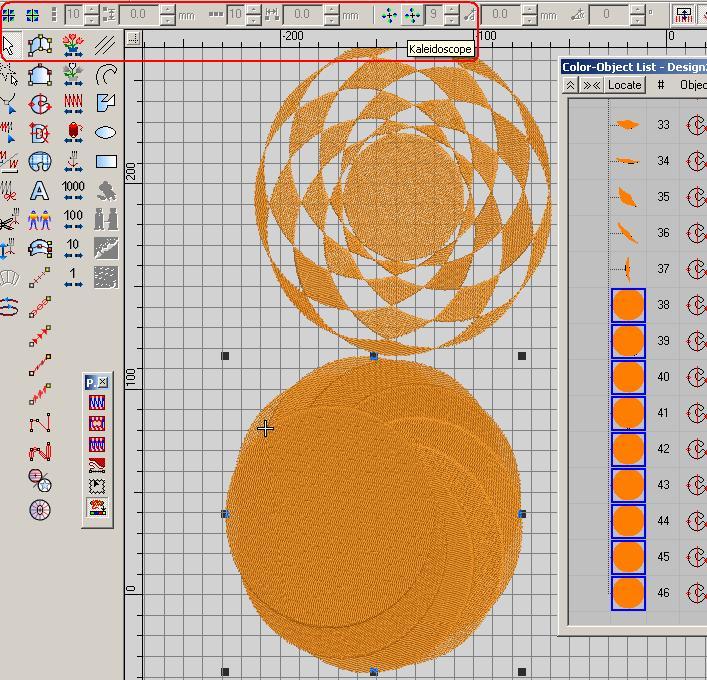
Task: Click the top-center selection handle of orange circle
Action: [x=374, y=356]
